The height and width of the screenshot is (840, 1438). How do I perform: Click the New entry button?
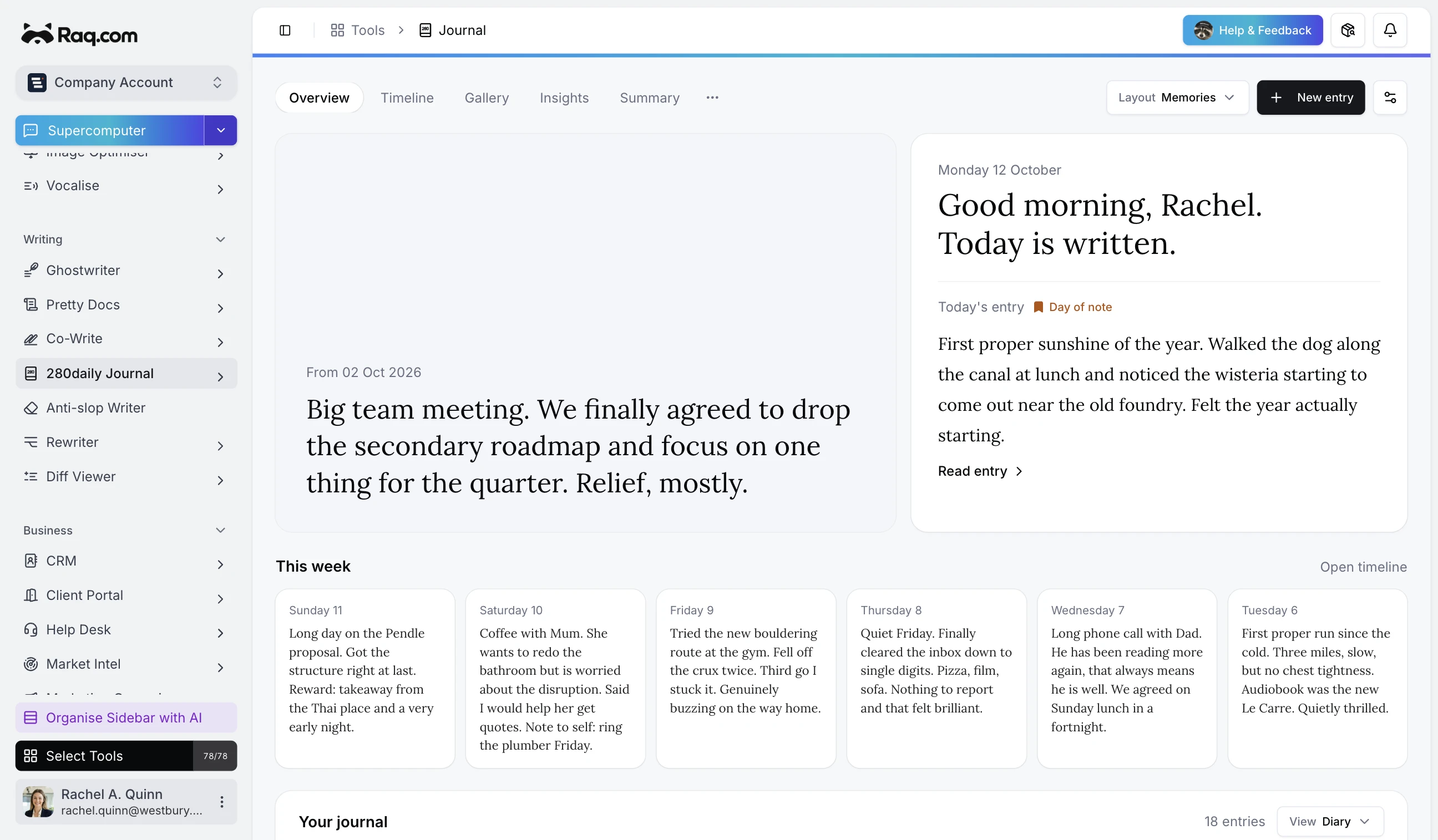click(1310, 98)
